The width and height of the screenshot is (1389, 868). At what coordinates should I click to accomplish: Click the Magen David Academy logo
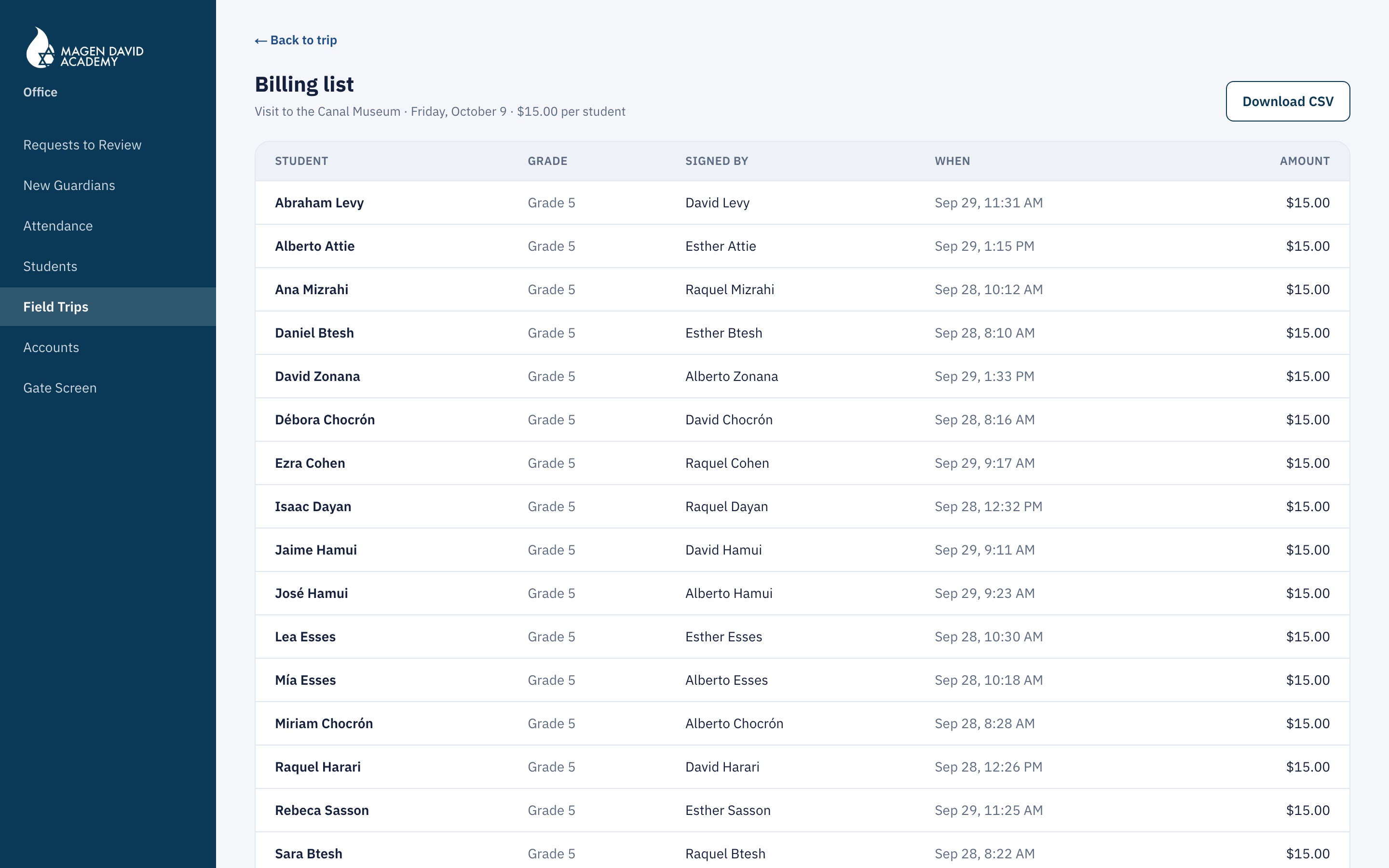tap(84, 48)
